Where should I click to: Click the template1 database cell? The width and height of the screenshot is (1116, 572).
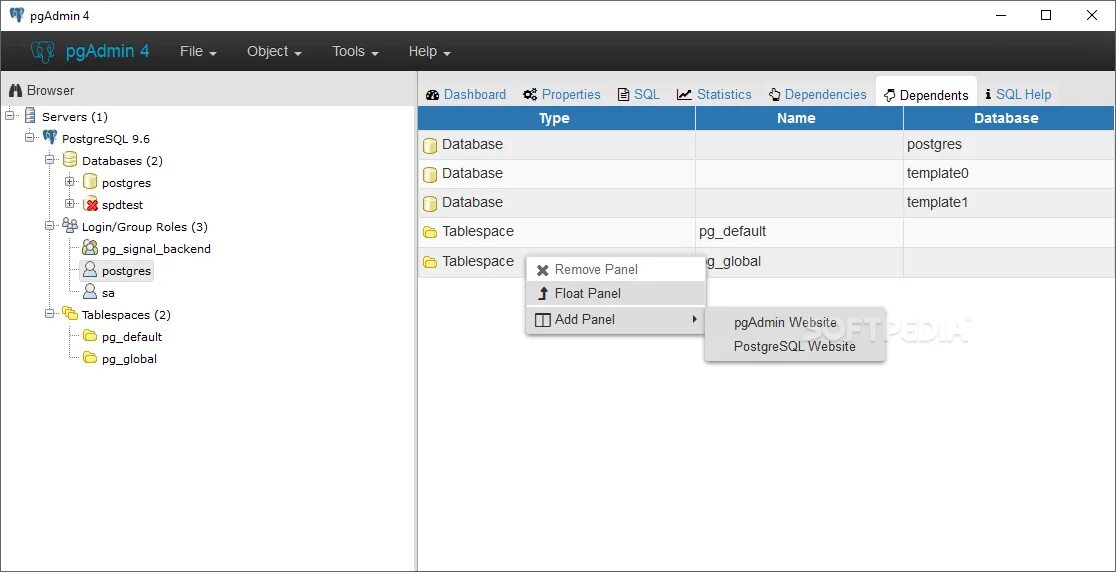coord(1009,203)
